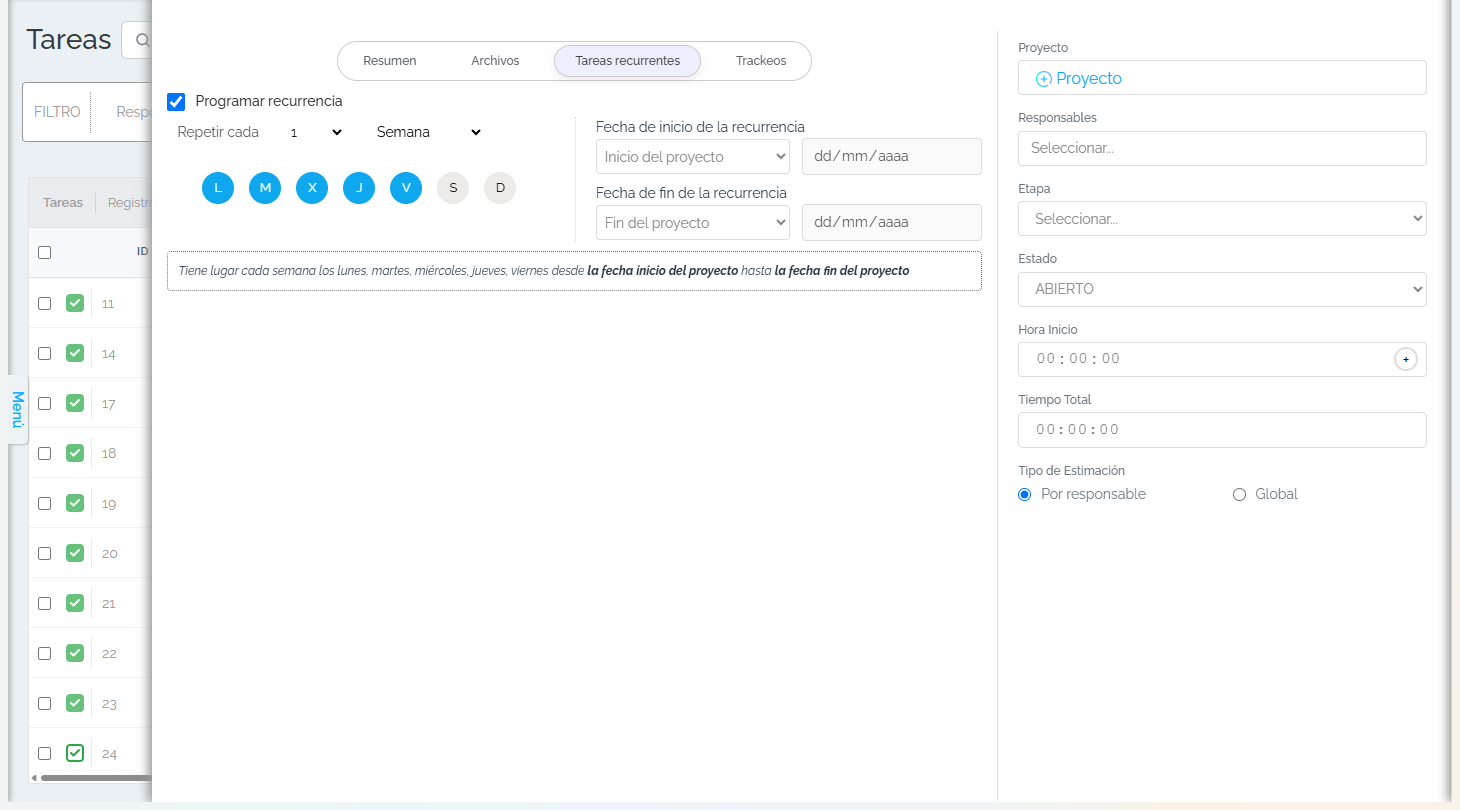Click the green completed check for task 11
Screen dimensions: 1460x810
[75, 303]
